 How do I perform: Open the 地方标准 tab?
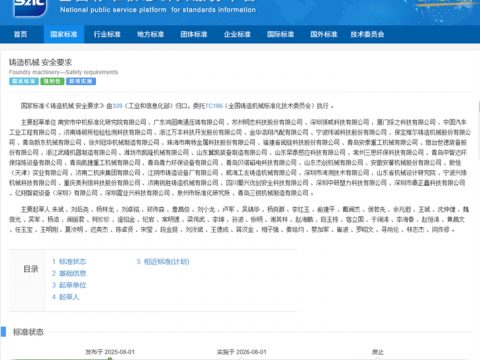[150, 34]
